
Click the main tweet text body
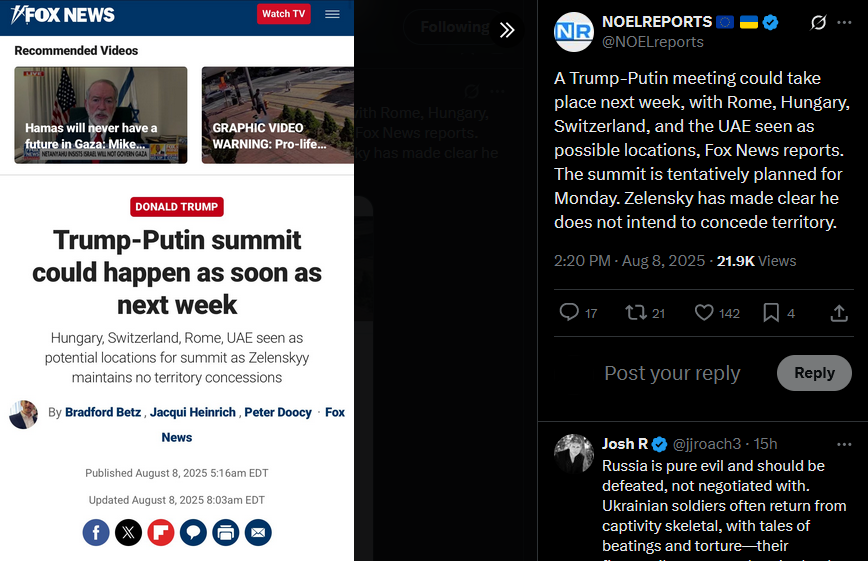pos(702,150)
